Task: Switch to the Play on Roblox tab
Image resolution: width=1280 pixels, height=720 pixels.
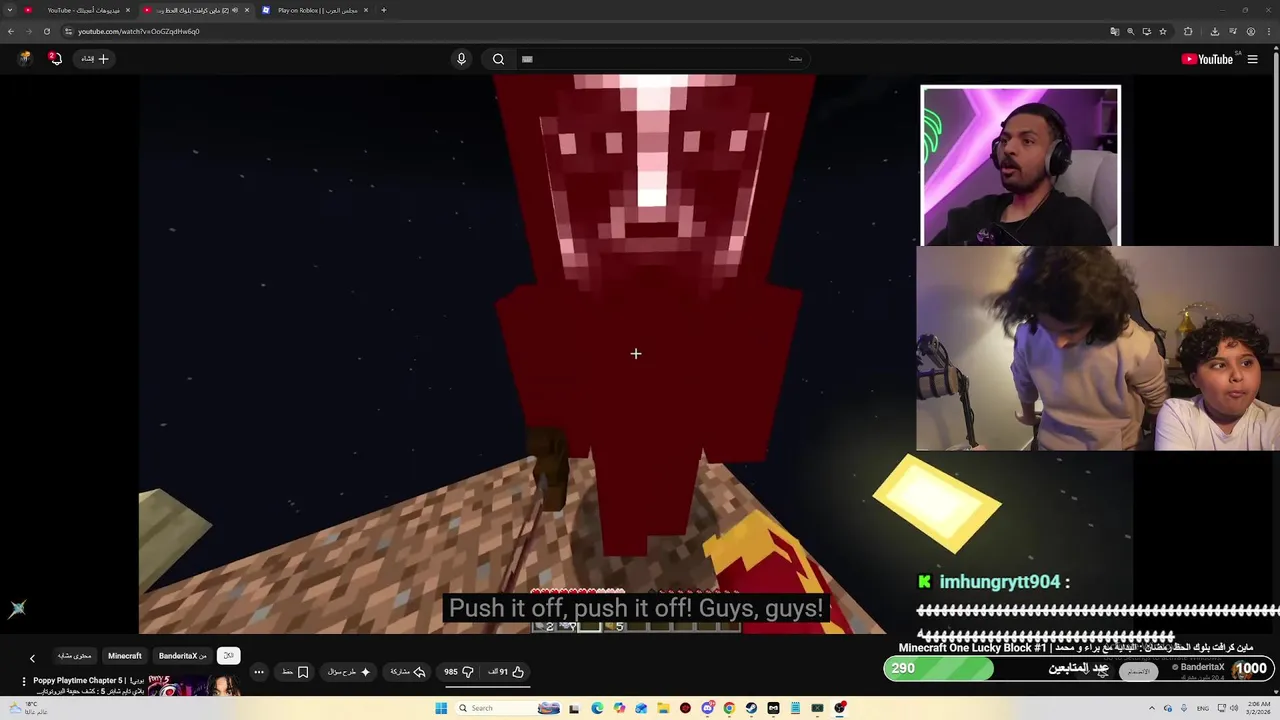Action: click(316, 10)
